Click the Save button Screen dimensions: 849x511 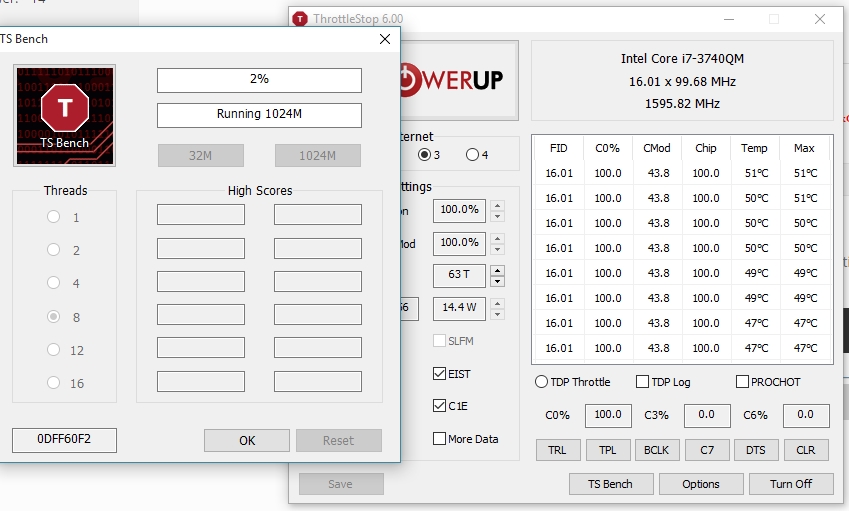pos(341,484)
